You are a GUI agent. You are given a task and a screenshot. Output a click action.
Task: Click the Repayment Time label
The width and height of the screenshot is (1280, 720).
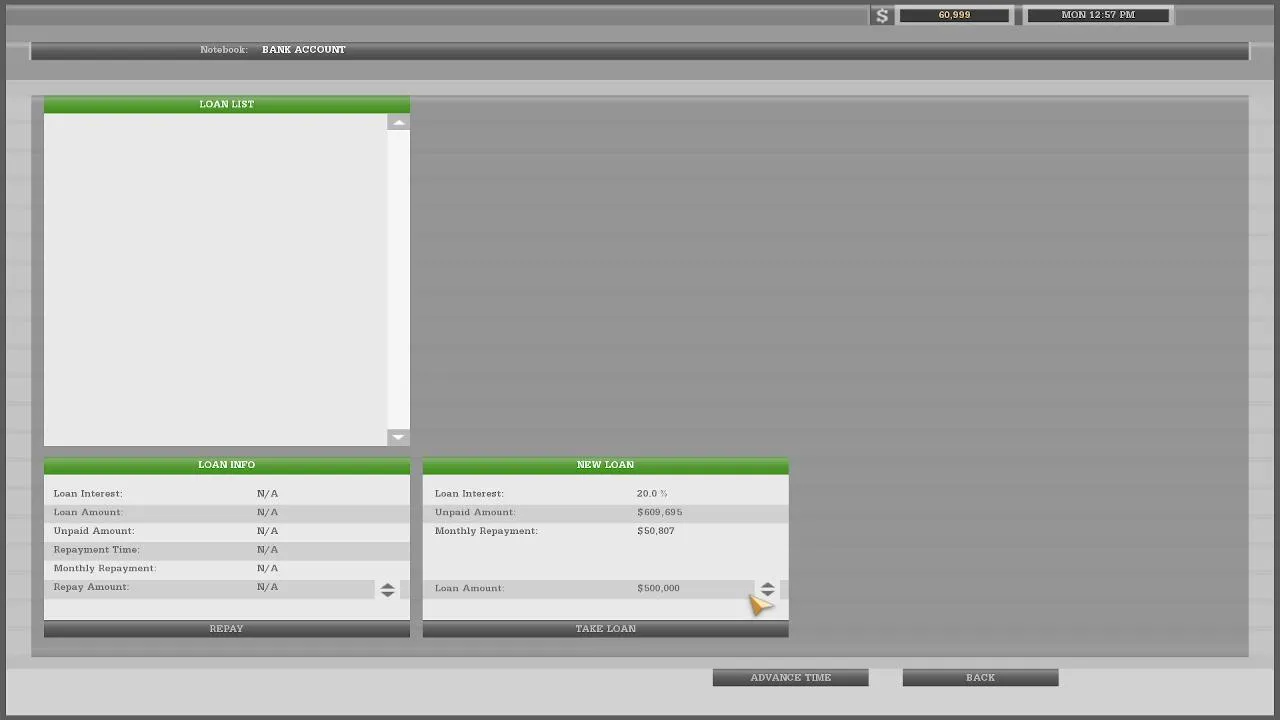coord(97,550)
